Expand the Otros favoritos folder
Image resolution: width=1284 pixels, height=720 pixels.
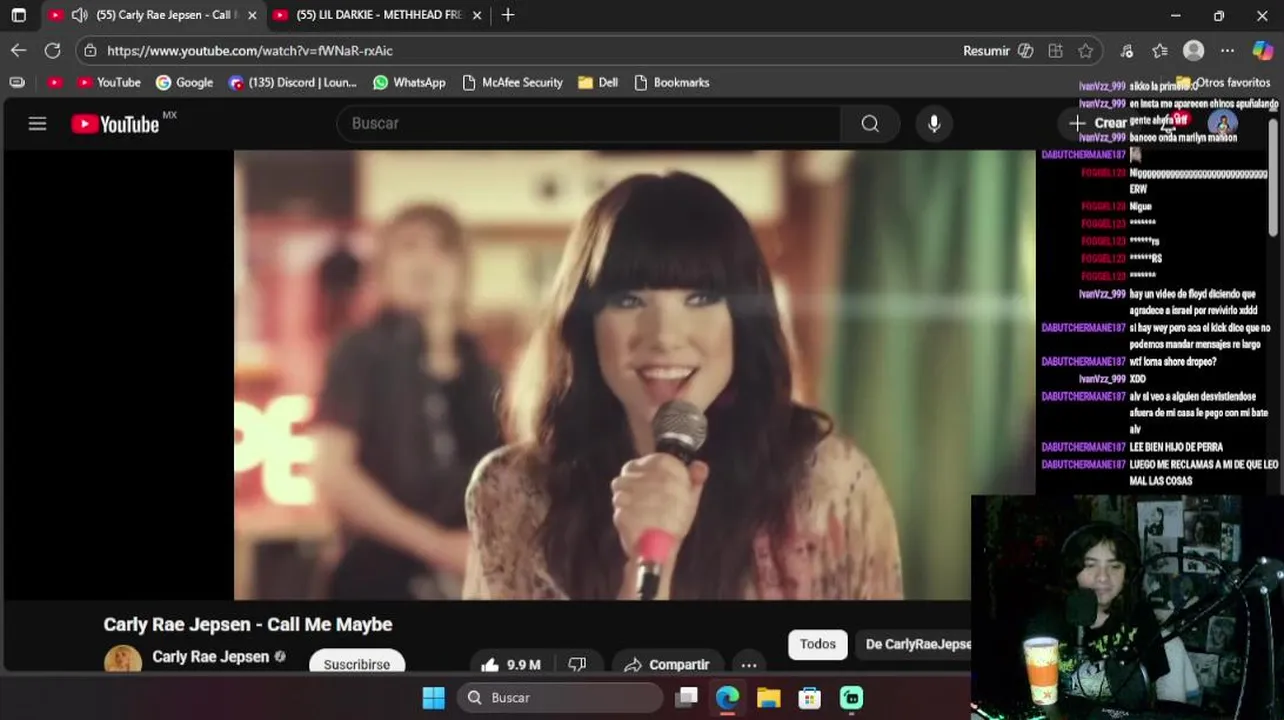[1223, 82]
